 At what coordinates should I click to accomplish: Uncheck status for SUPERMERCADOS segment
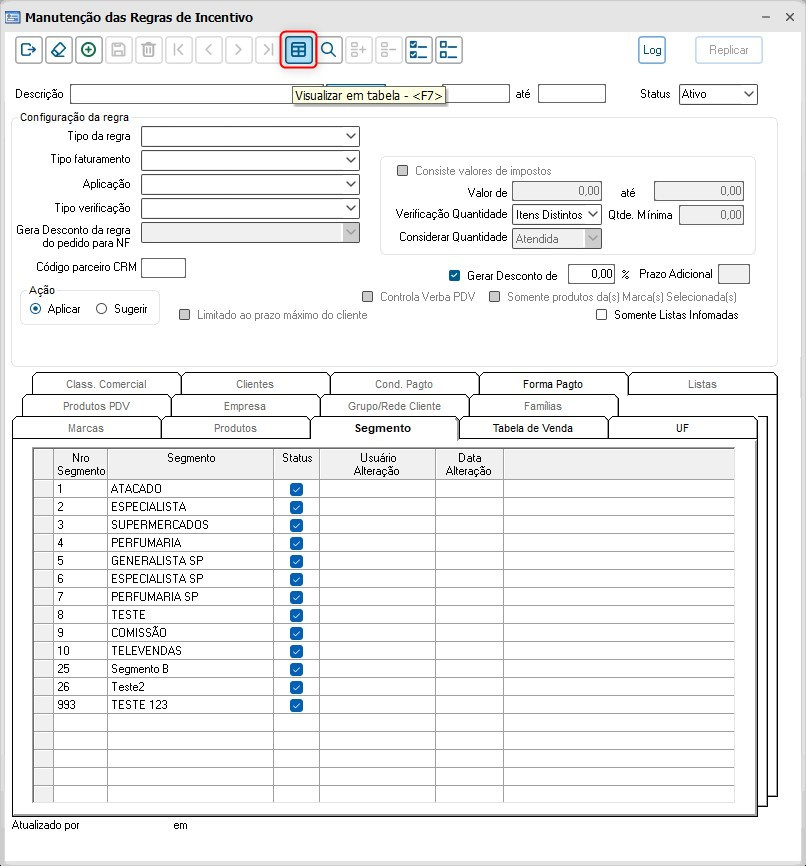[297, 525]
